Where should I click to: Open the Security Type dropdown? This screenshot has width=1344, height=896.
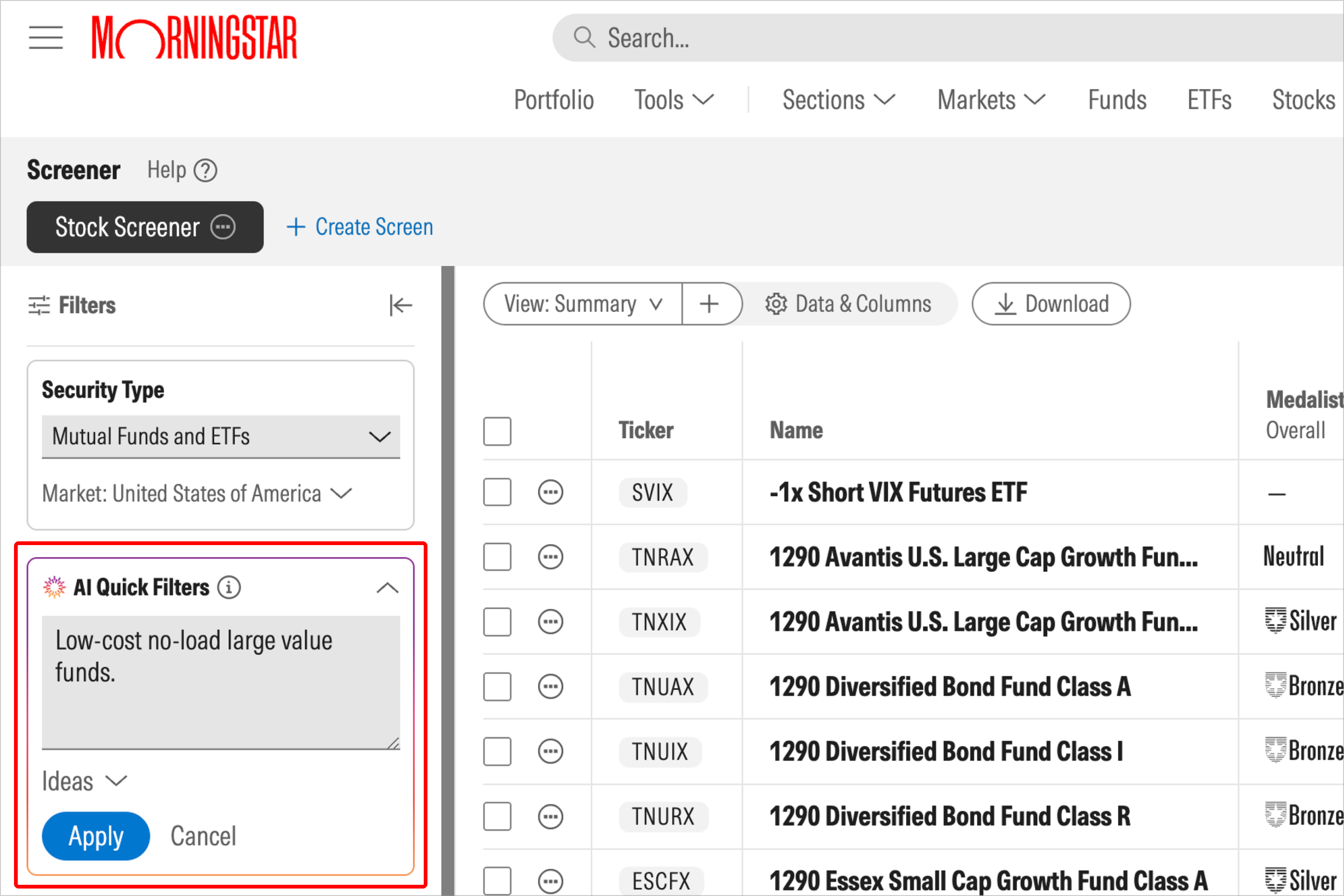coord(221,437)
